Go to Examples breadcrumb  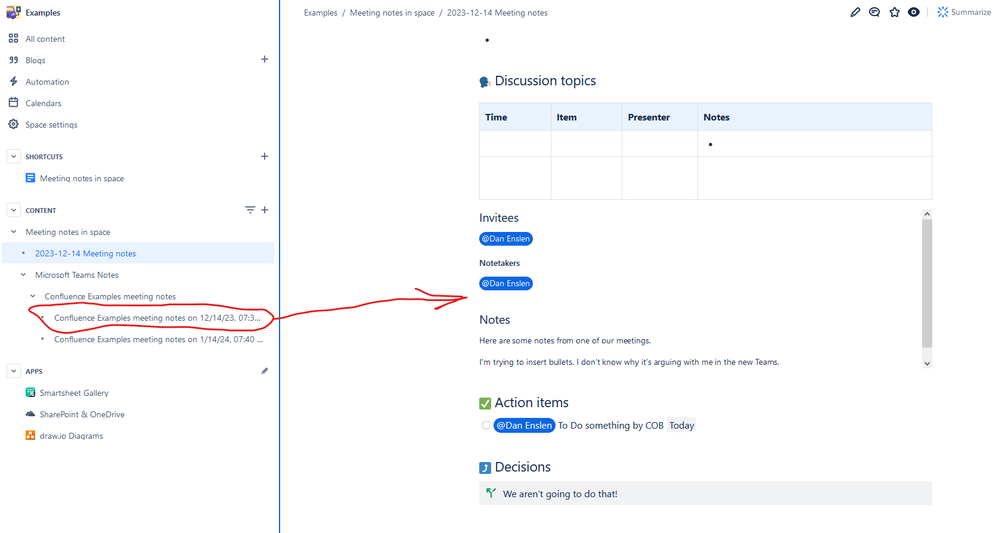coord(320,13)
